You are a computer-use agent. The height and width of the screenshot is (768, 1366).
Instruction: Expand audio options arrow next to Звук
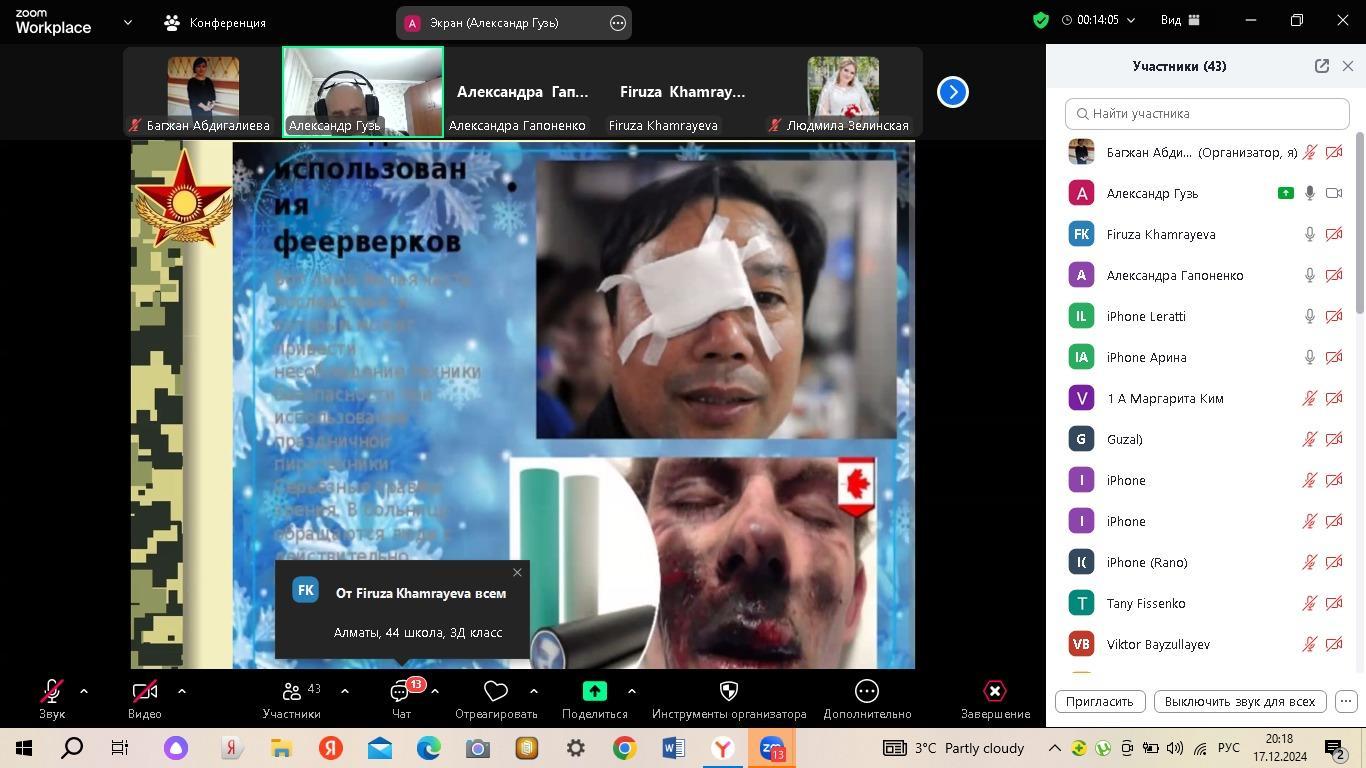[84, 691]
